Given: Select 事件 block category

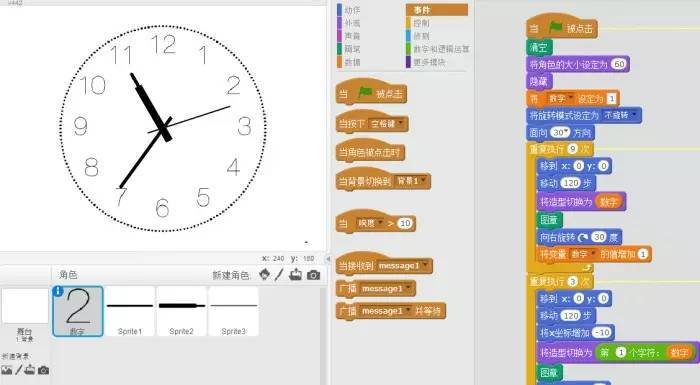Looking at the screenshot, I should (x=437, y=10).
